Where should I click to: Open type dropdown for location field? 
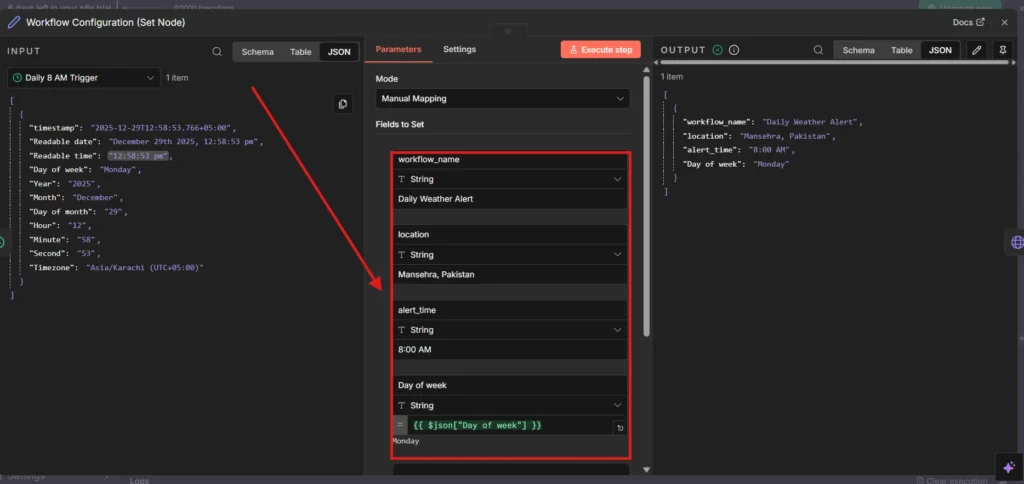[x=510, y=255]
